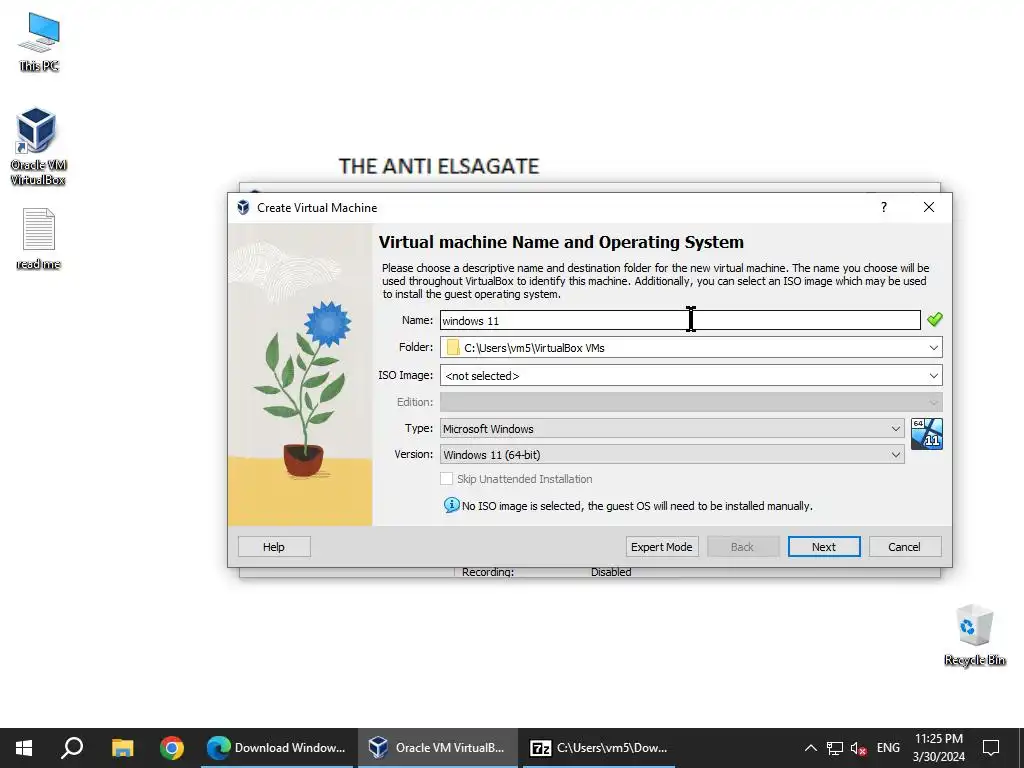The width and height of the screenshot is (1024, 768).
Task: Show hidden system tray icons
Action: coord(810,748)
